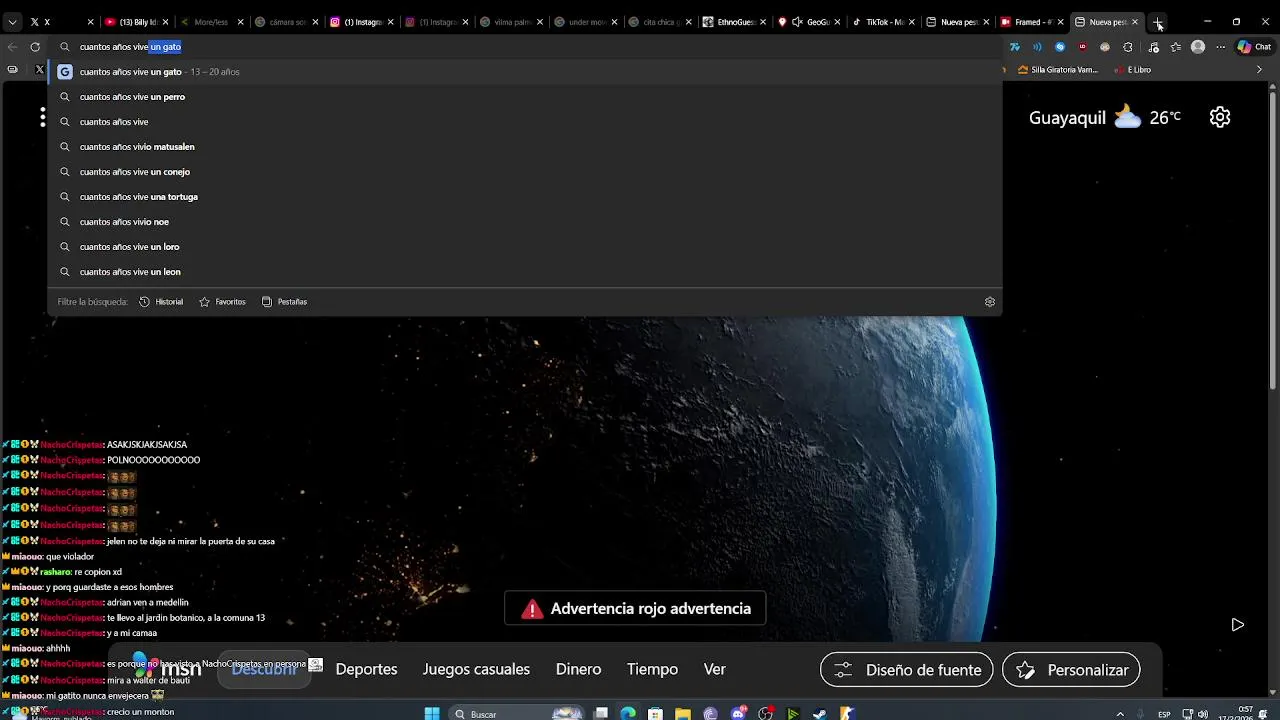Open the media control music icon

click(x=1153, y=47)
